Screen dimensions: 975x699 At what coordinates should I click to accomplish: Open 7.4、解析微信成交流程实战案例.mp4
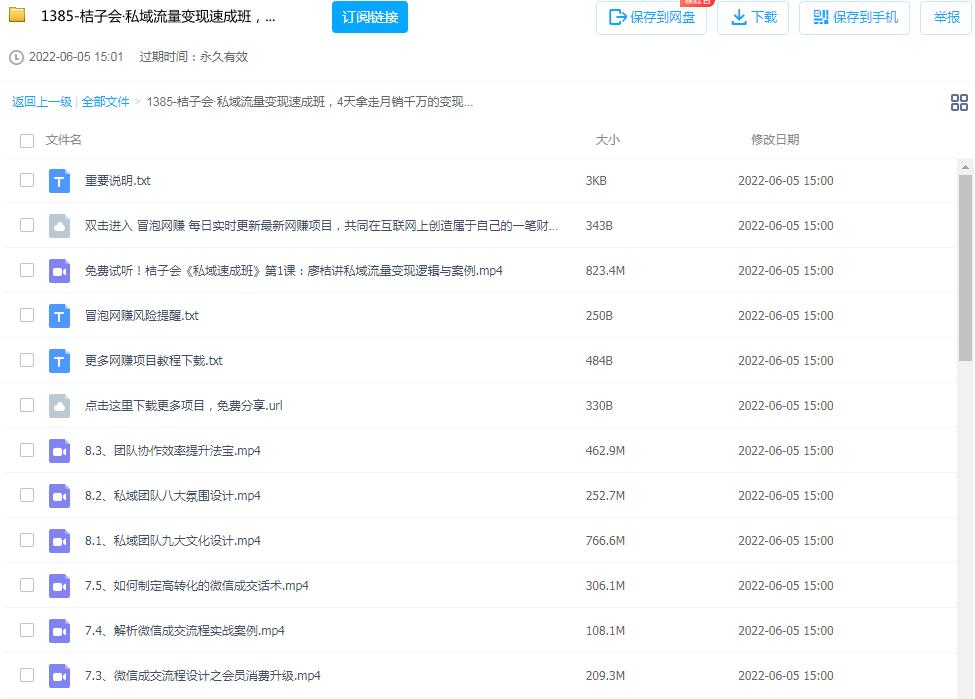coord(185,631)
